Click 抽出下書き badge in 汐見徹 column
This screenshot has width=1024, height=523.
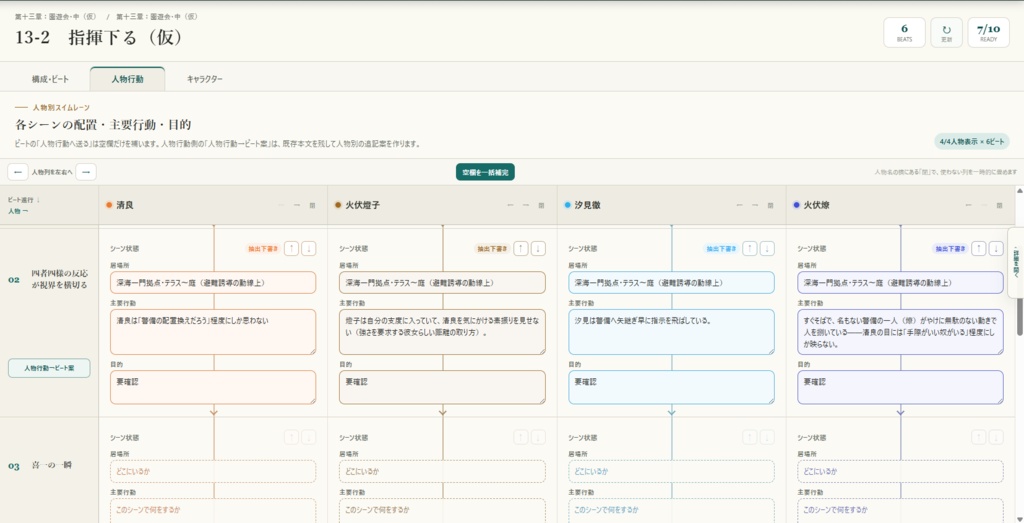[721, 249]
